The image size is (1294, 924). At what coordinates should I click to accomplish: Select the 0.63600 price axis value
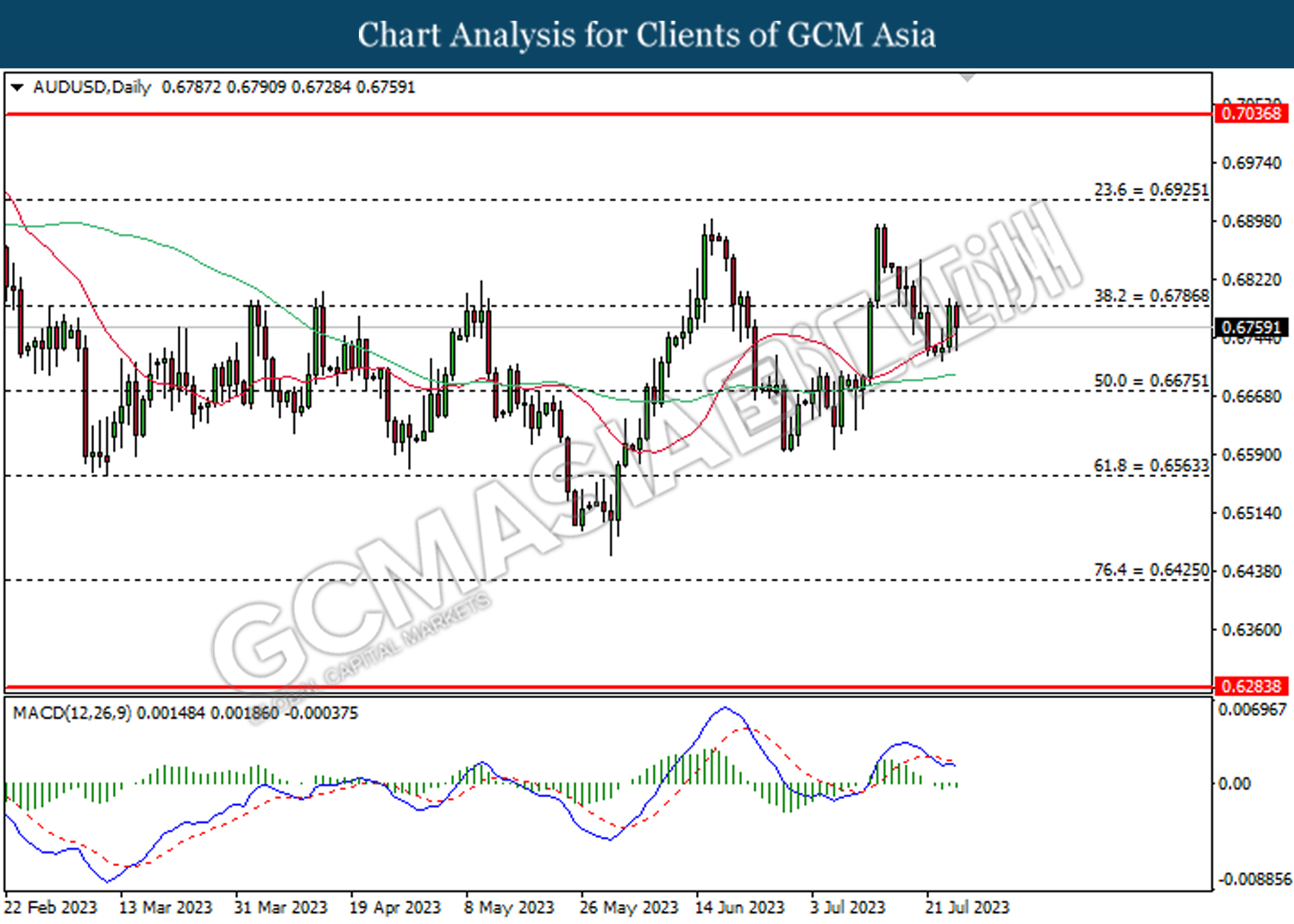[1252, 630]
